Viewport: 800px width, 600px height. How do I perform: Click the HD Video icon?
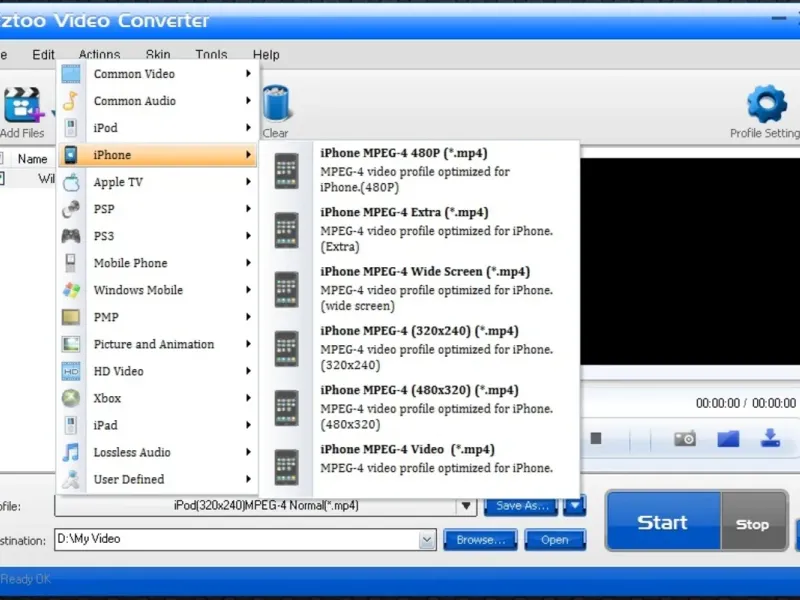pos(71,371)
